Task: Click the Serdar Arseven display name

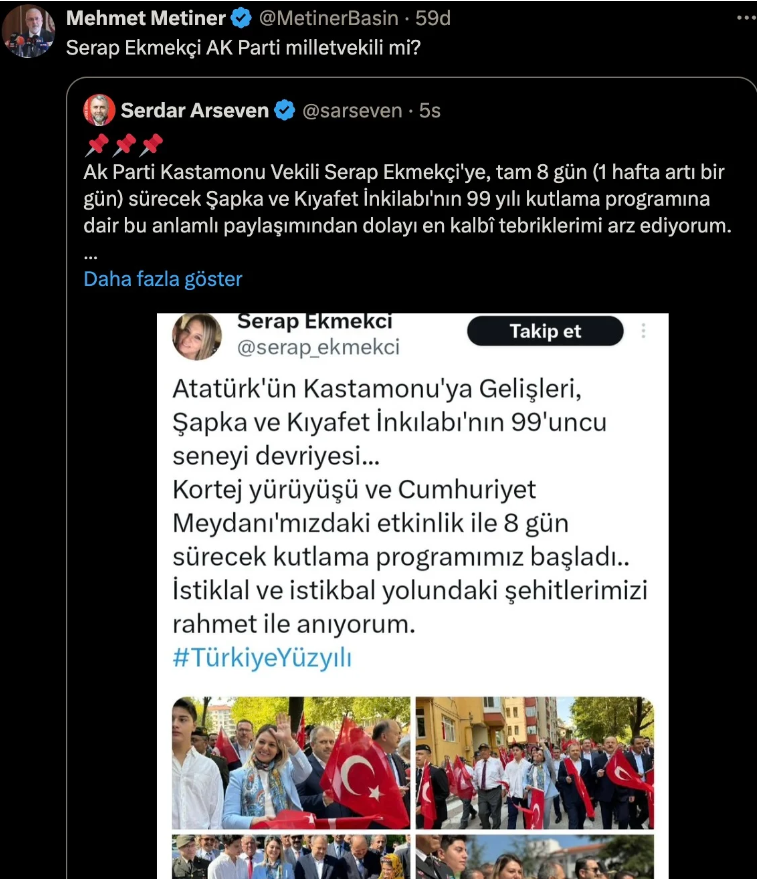Action: tap(195, 110)
